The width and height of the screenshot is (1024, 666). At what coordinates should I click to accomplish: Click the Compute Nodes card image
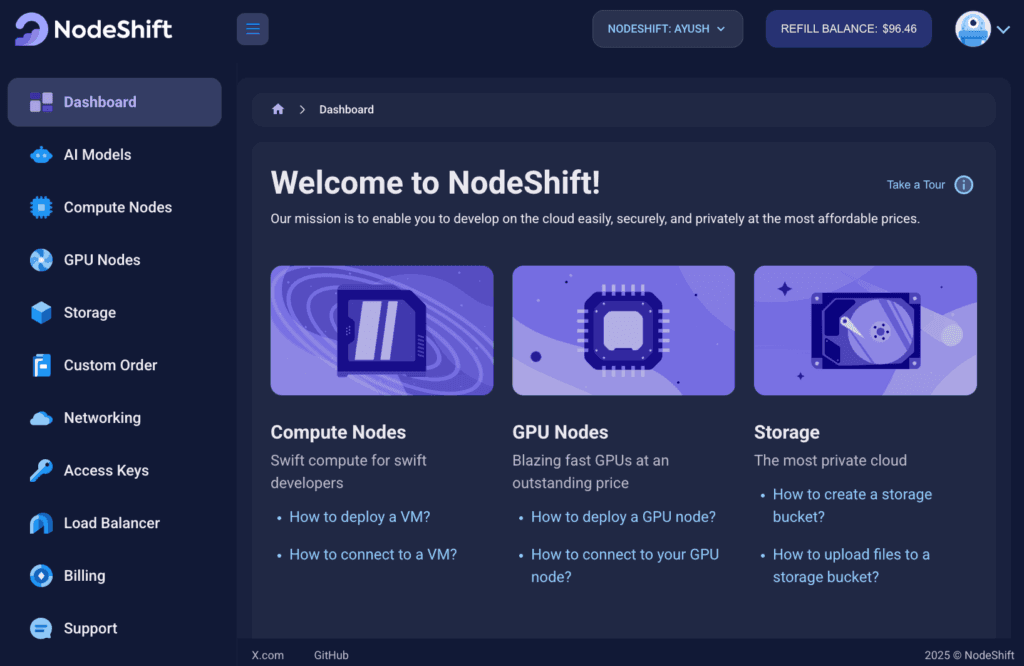pos(382,330)
